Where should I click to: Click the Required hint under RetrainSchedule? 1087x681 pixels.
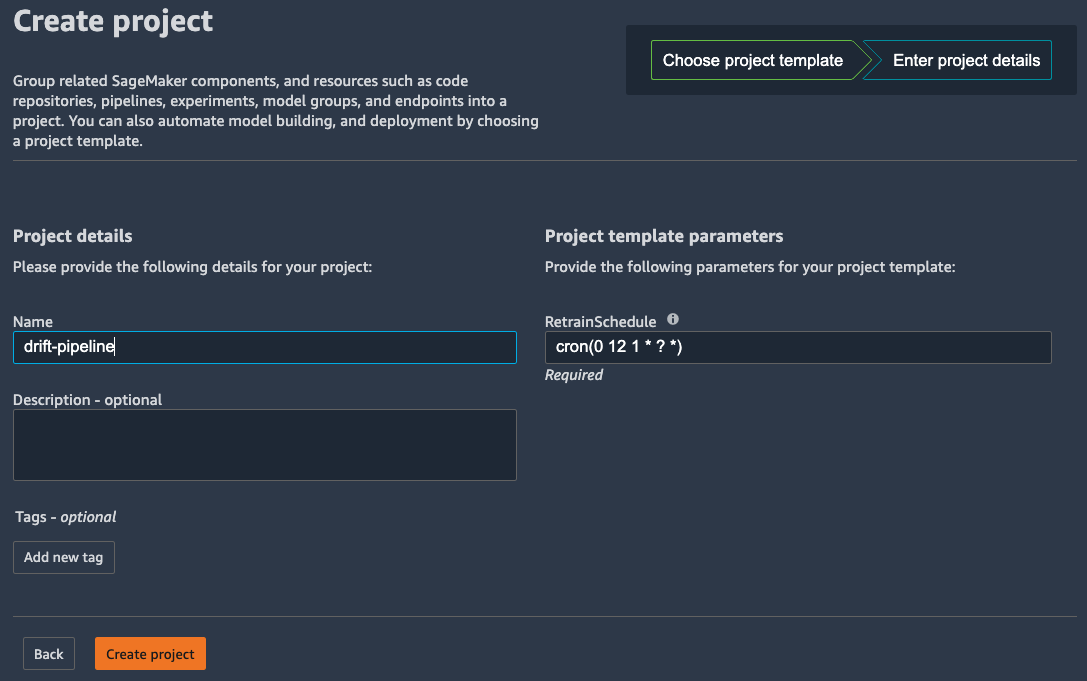(574, 375)
